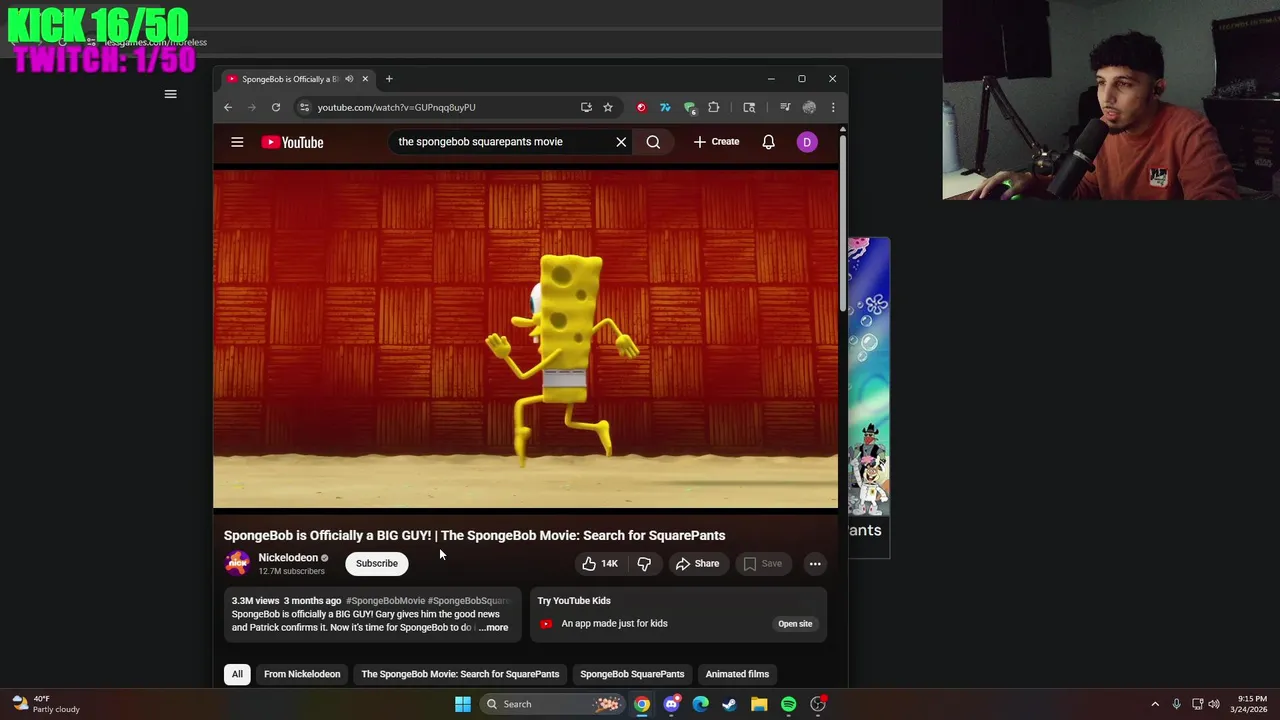Like the video with 14K likes

599,563
